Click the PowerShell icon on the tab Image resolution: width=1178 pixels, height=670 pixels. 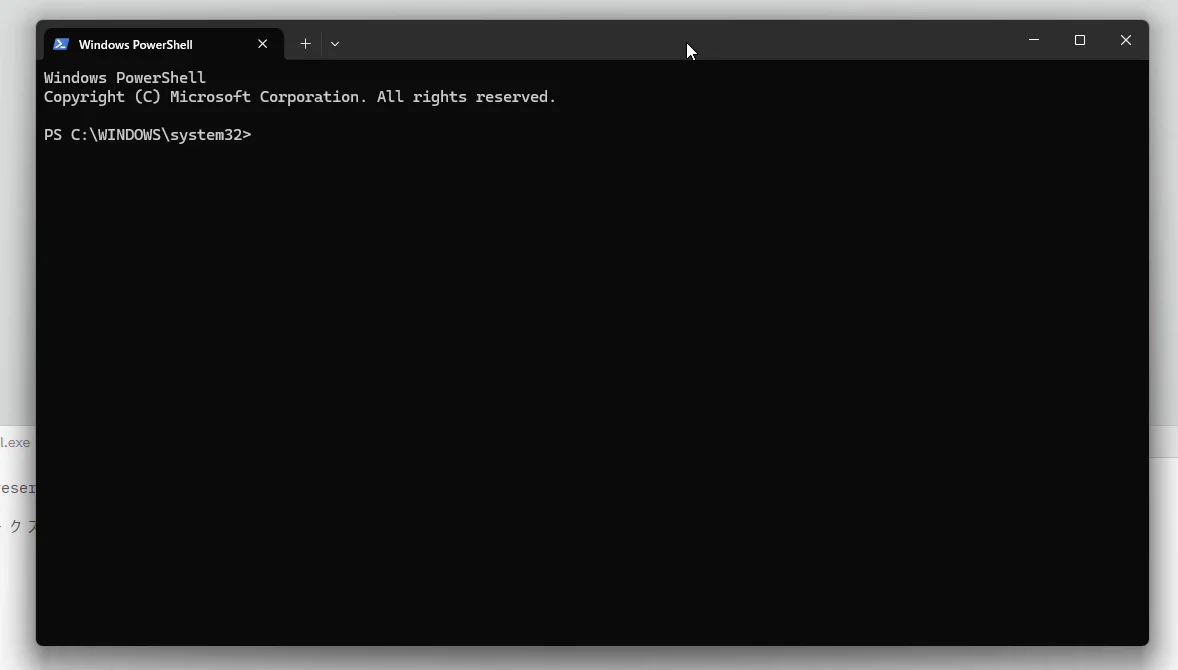pyautogui.click(x=61, y=44)
